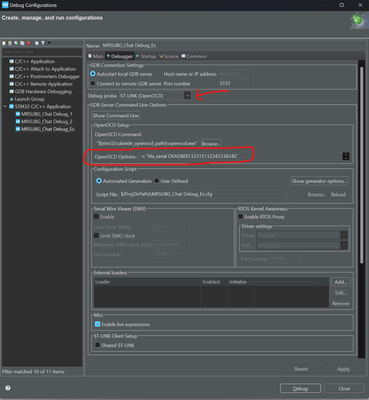369x400 pixels.
Task: Click the Debug button
Action: 300,389
